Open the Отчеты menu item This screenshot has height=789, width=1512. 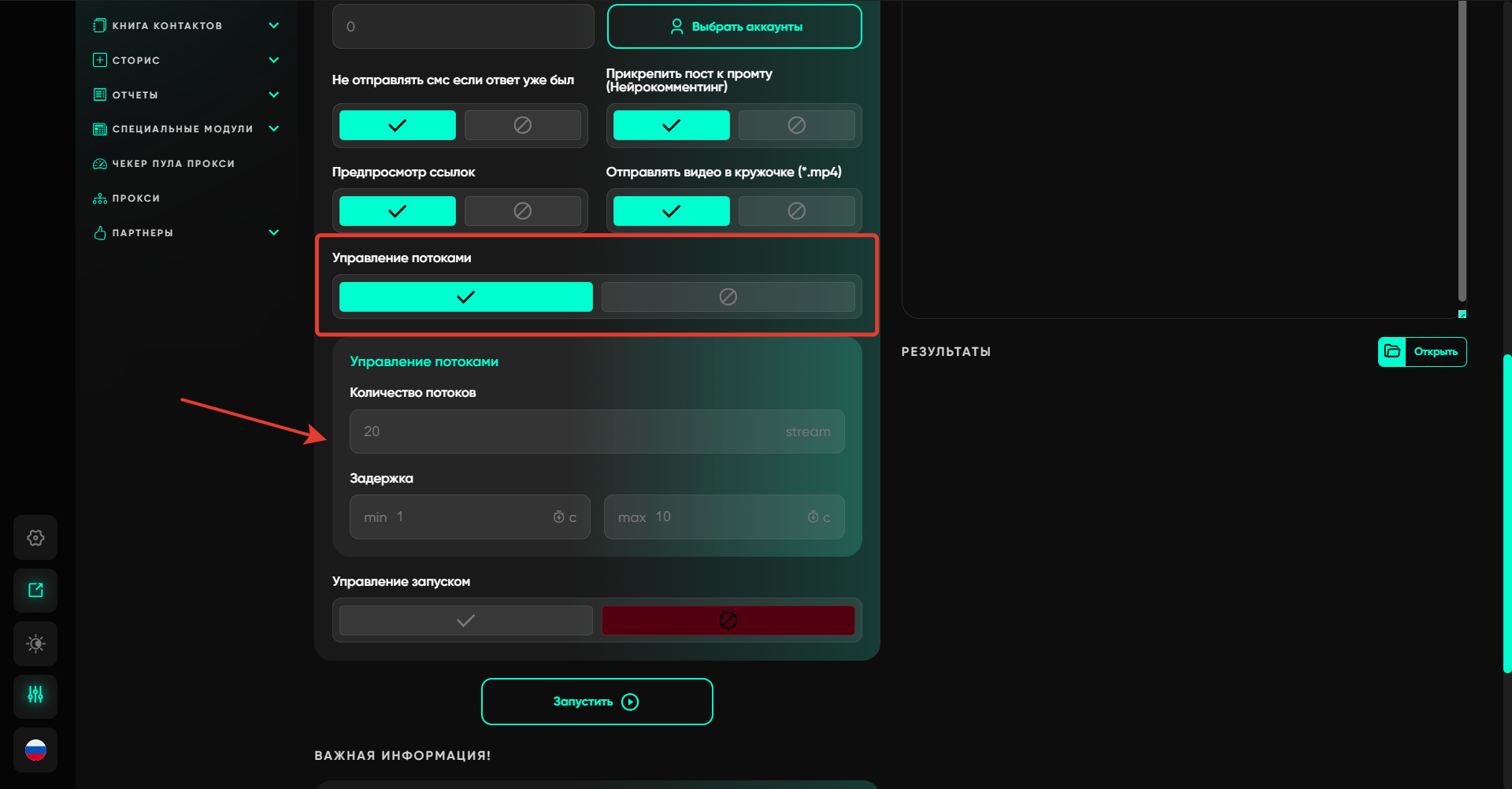coord(135,95)
